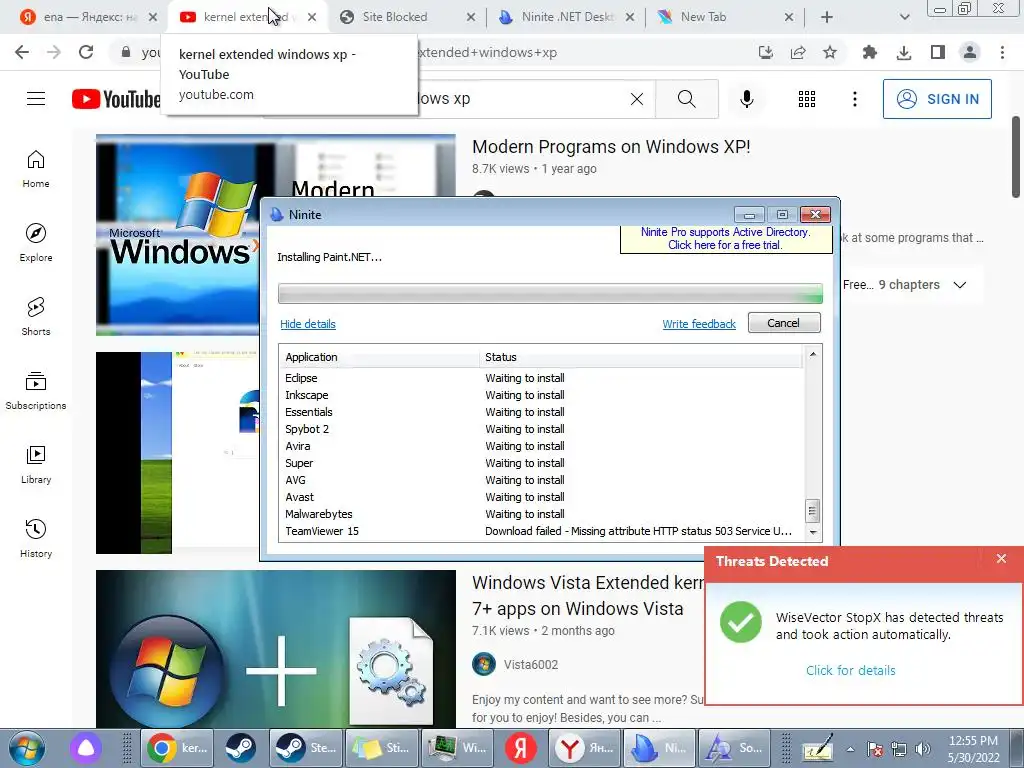
Task: Open Steam icon in taskbar
Action: click(240, 748)
